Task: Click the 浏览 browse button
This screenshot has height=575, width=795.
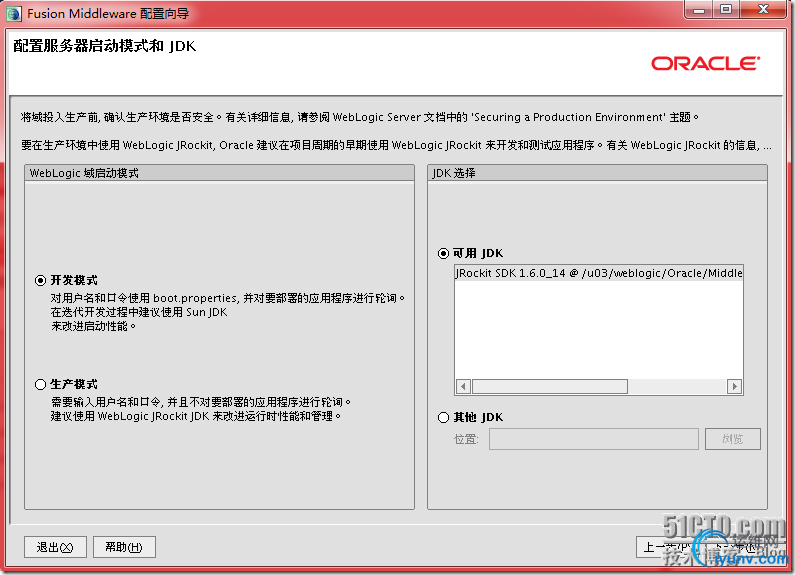Action: pyautogui.click(x=733, y=439)
